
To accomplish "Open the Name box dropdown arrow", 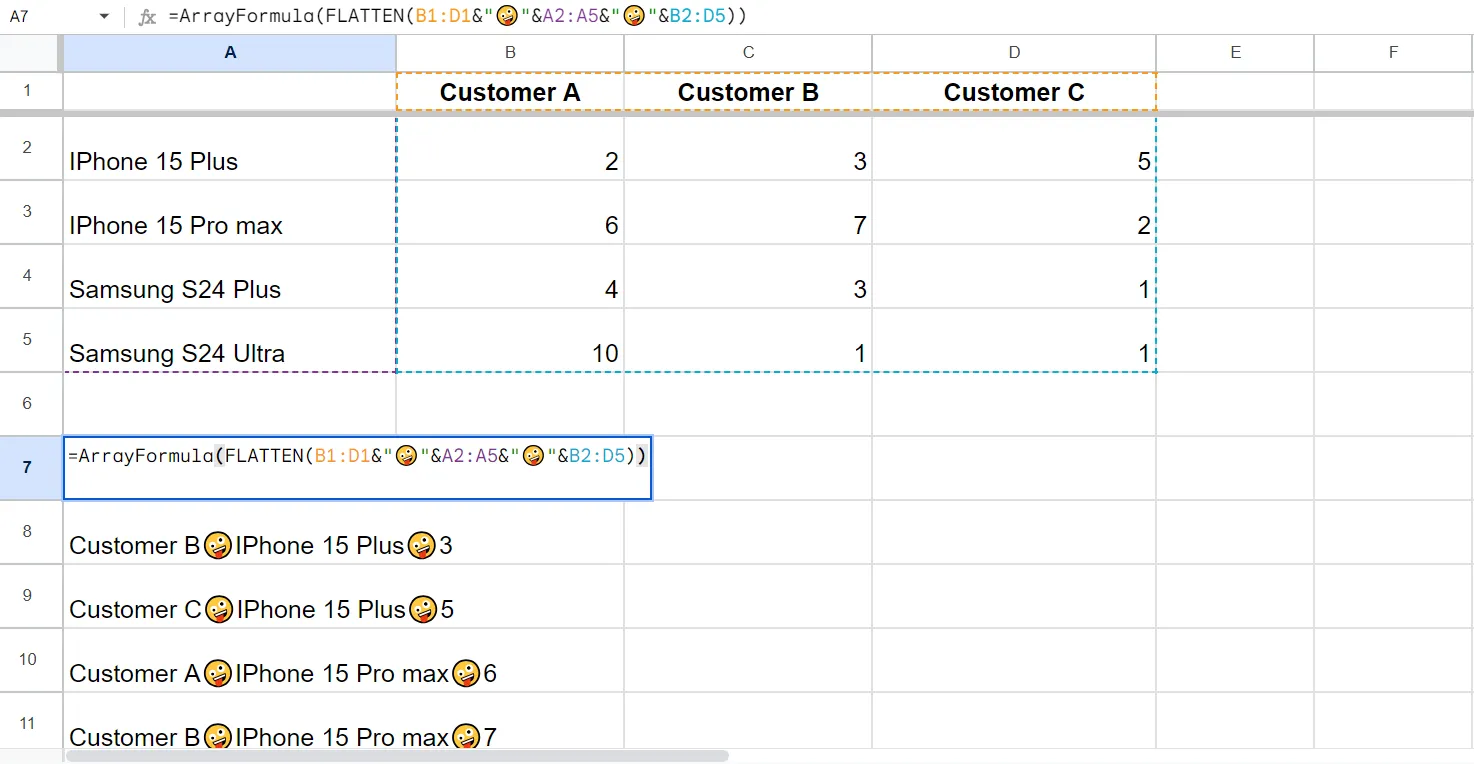I will click(104, 17).
